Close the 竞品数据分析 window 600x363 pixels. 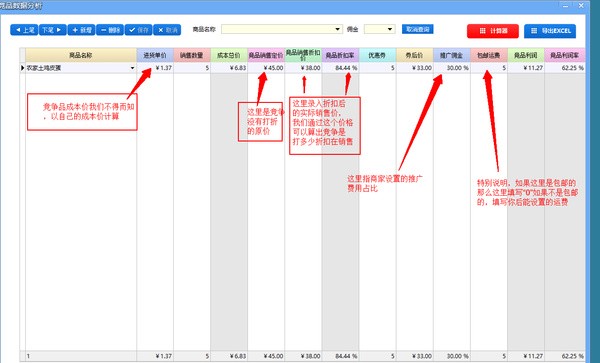click(x=581, y=5)
